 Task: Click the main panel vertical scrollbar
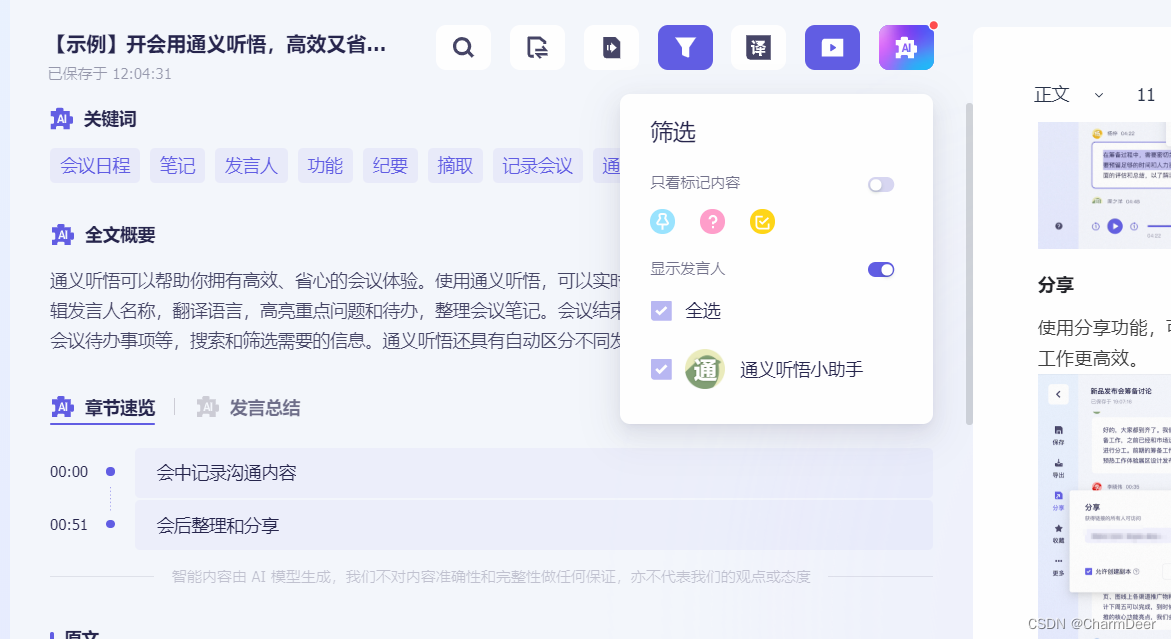[x=969, y=264]
